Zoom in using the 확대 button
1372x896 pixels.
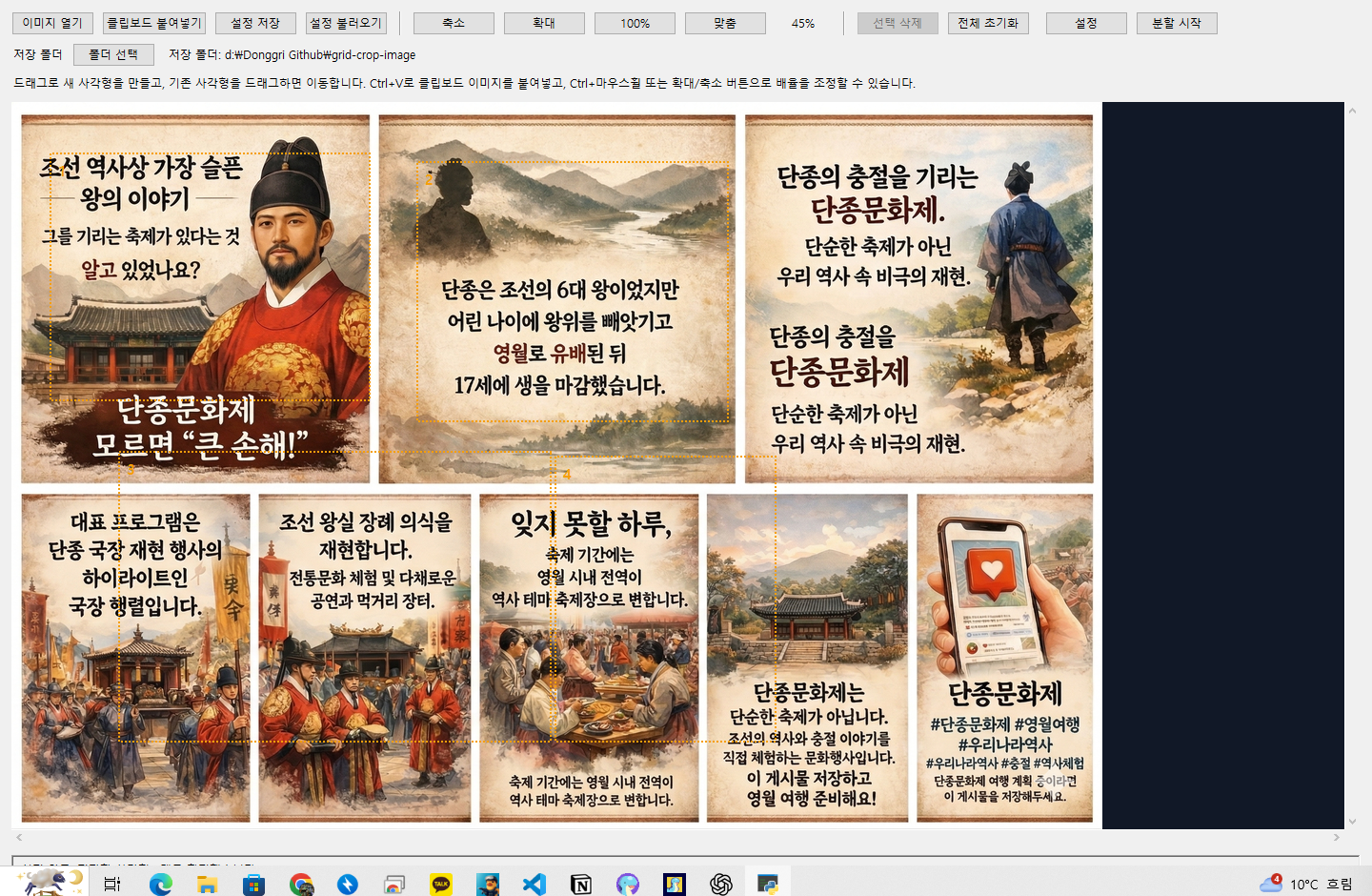tap(544, 23)
